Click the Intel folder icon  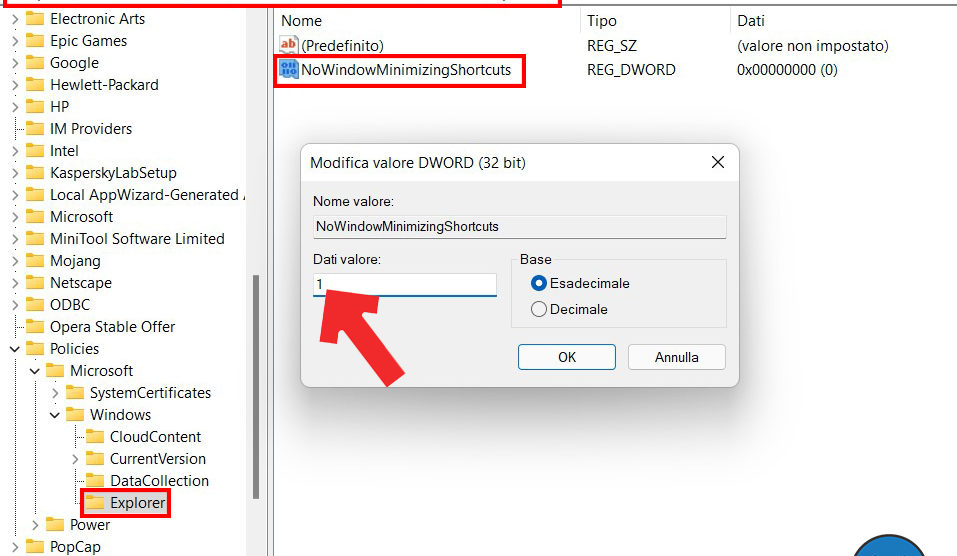35,151
